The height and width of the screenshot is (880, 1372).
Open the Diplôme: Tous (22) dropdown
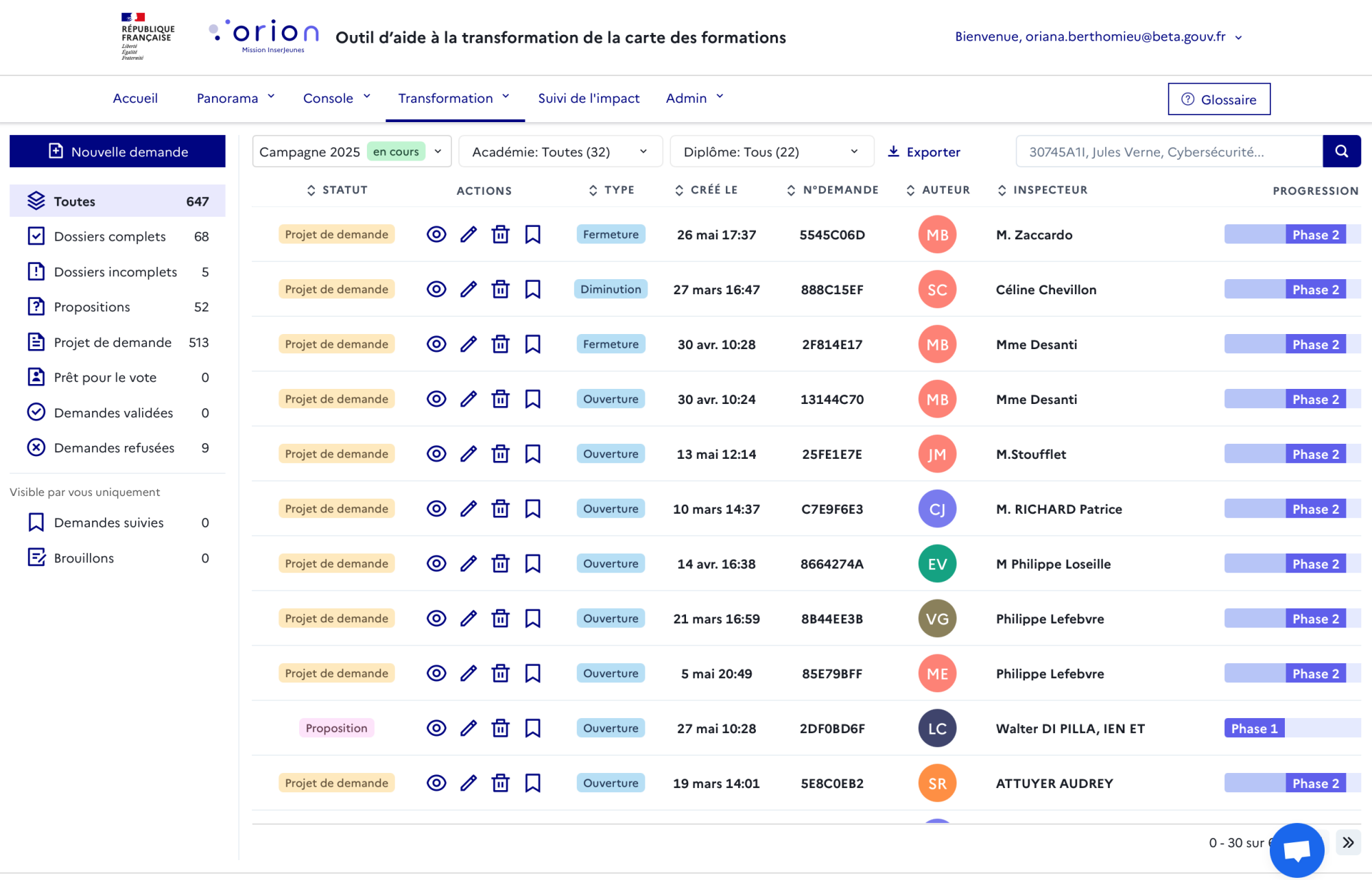coord(772,152)
